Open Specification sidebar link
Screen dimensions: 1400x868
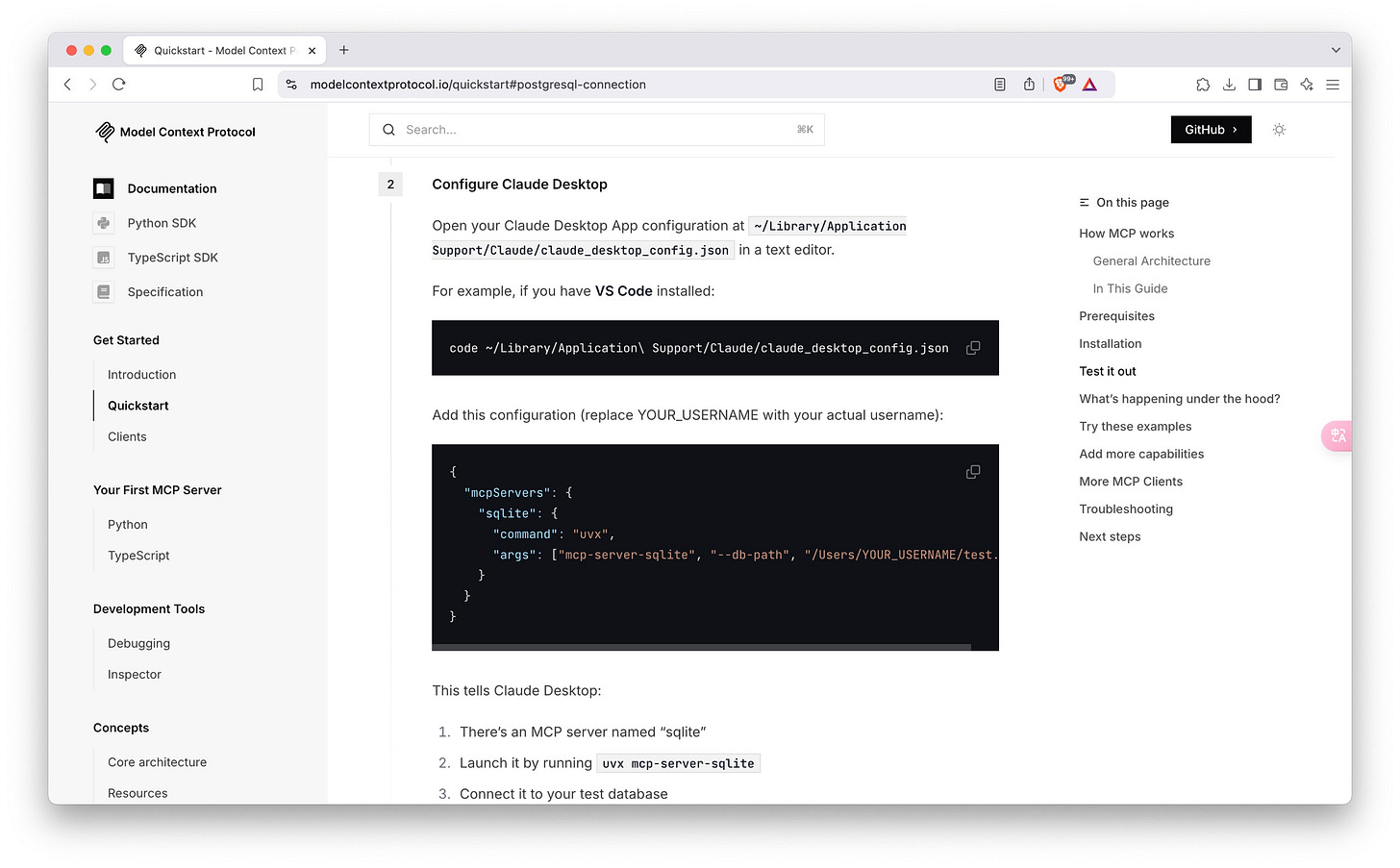165,292
